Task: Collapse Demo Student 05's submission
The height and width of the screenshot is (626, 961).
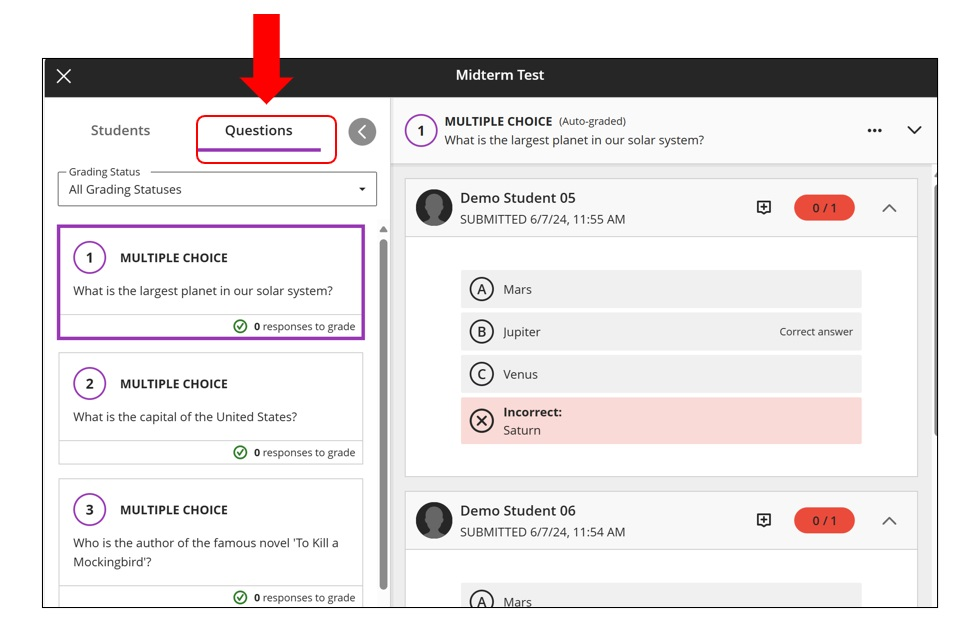Action: coord(889,208)
